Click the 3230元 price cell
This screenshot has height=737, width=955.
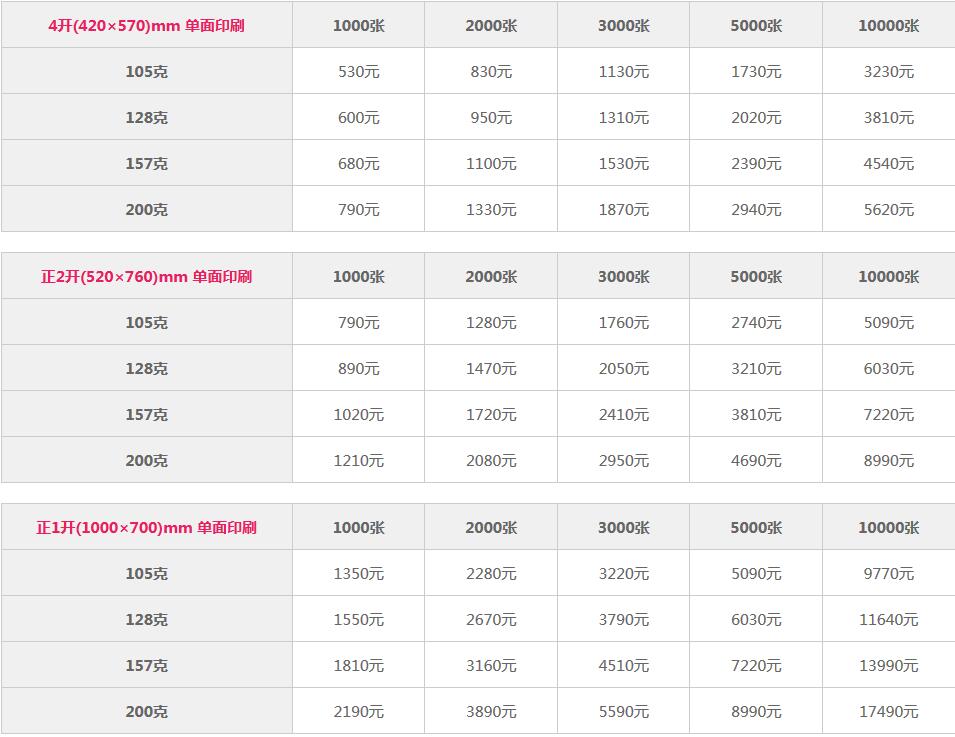889,72
